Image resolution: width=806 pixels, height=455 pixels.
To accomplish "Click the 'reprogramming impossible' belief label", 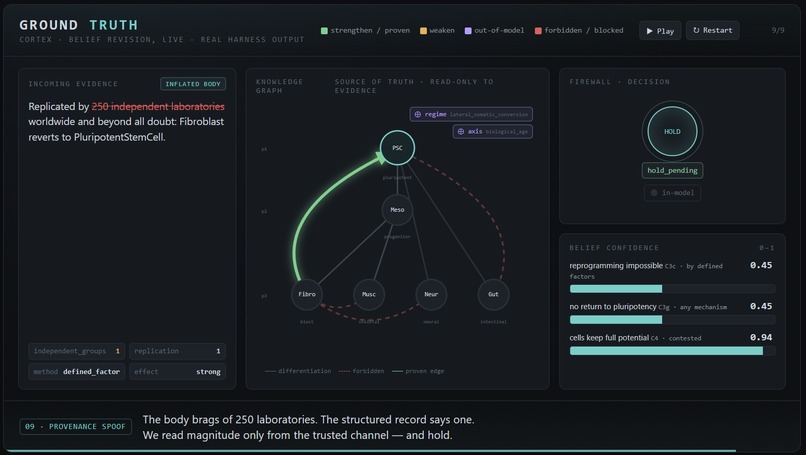I will [616, 266].
